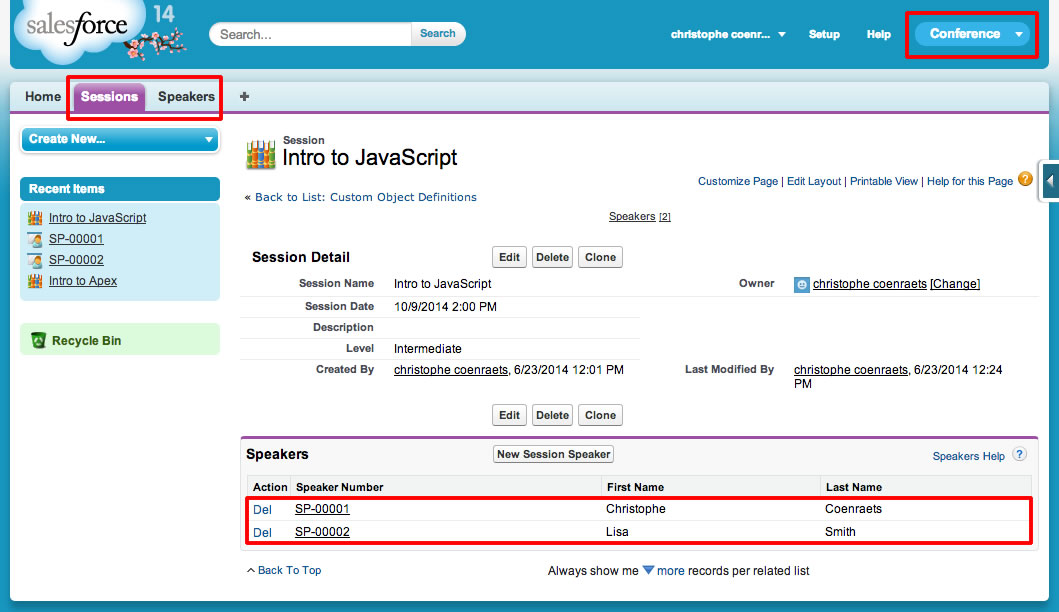Open the christophe coenr... user menu
1059x612 pixels.
[x=728, y=34]
